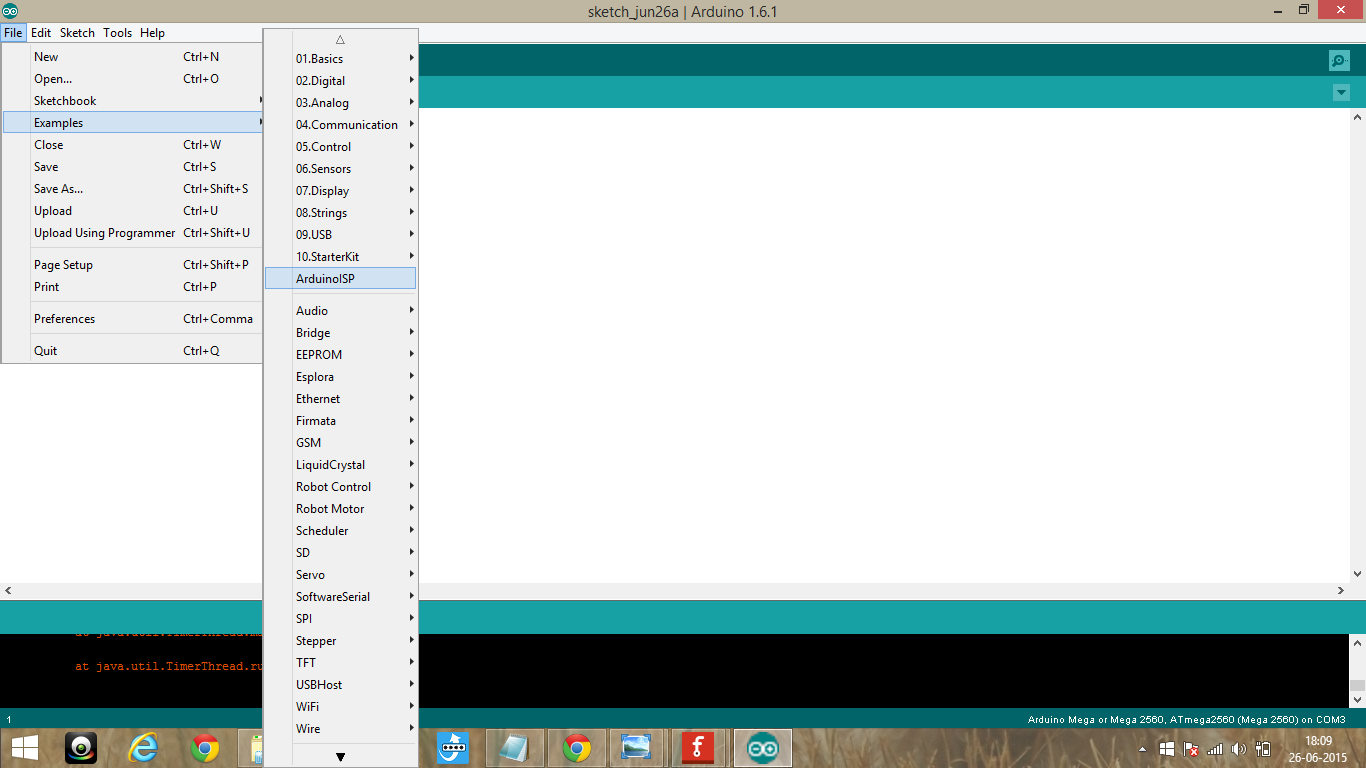Image resolution: width=1366 pixels, height=768 pixels.
Task: Expand the EEPROM library examples
Action: click(x=340, y=355)
